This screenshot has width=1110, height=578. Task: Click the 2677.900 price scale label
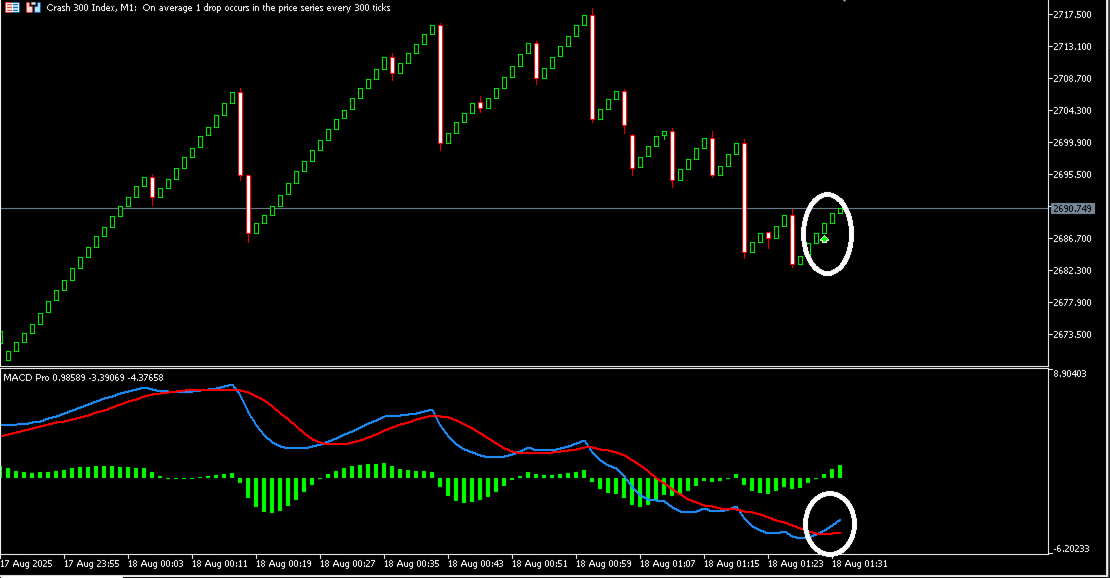pyautogui.click(x=1072, y=302)
